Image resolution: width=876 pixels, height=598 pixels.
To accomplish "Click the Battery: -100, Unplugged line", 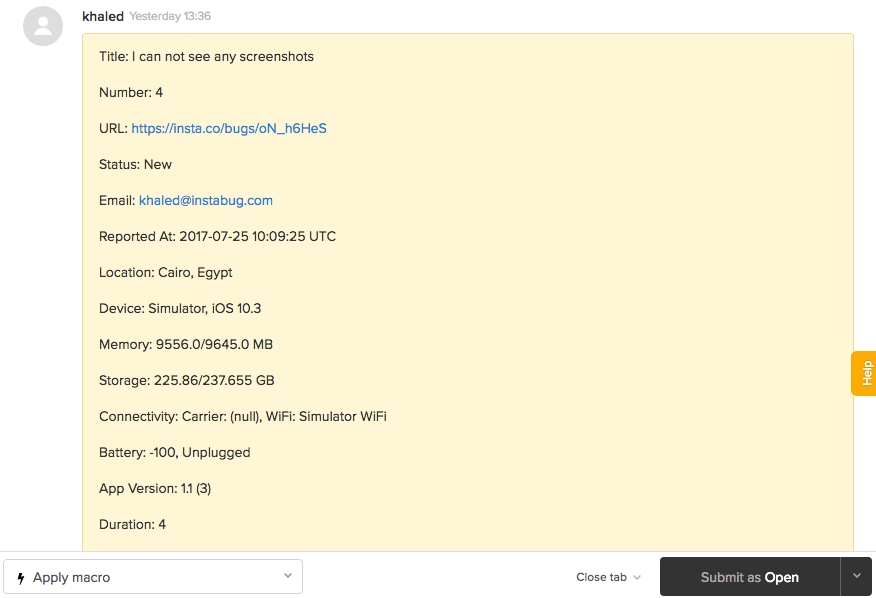I will (174, 452).
